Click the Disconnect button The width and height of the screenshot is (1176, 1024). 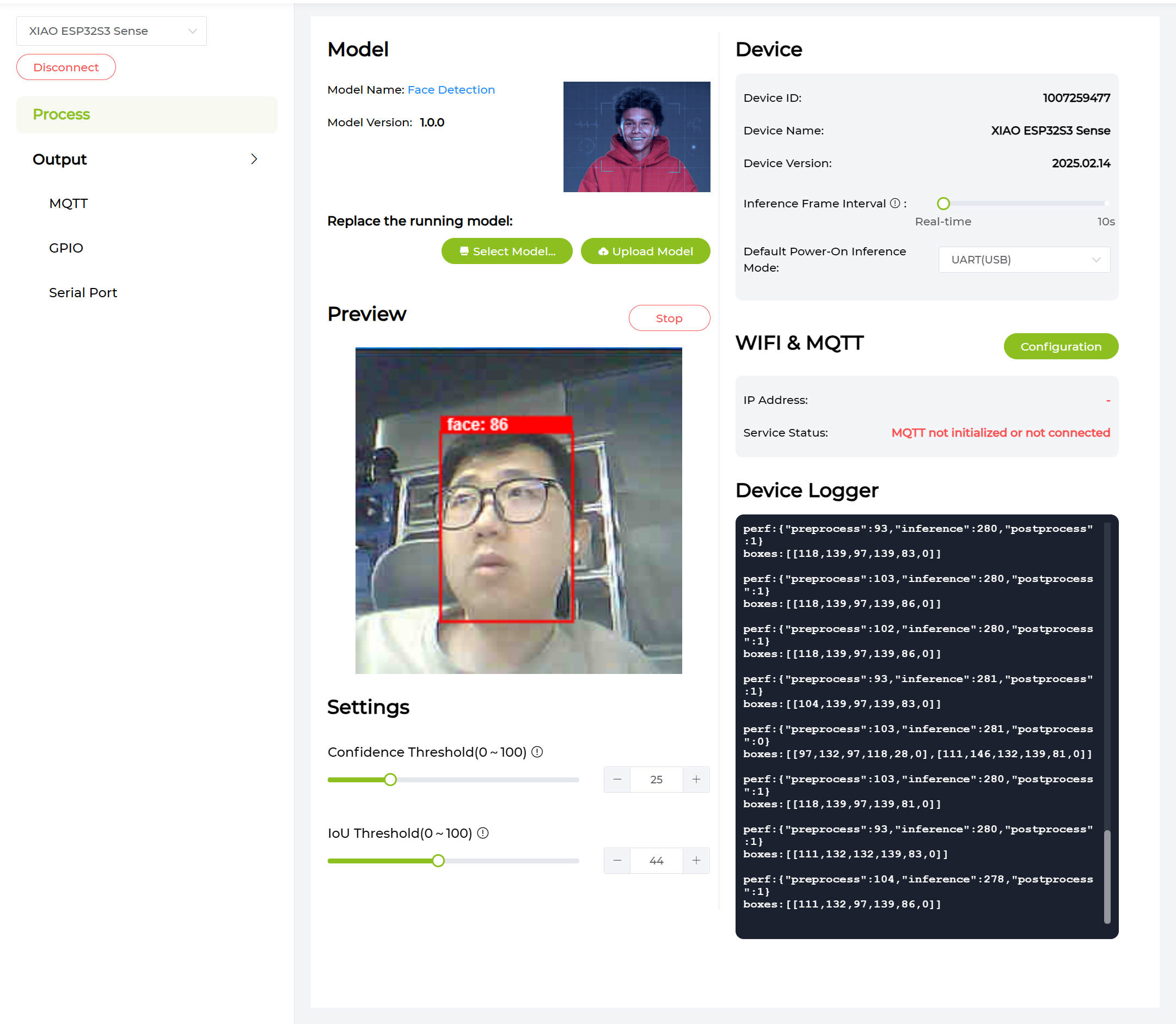(66, 68)
